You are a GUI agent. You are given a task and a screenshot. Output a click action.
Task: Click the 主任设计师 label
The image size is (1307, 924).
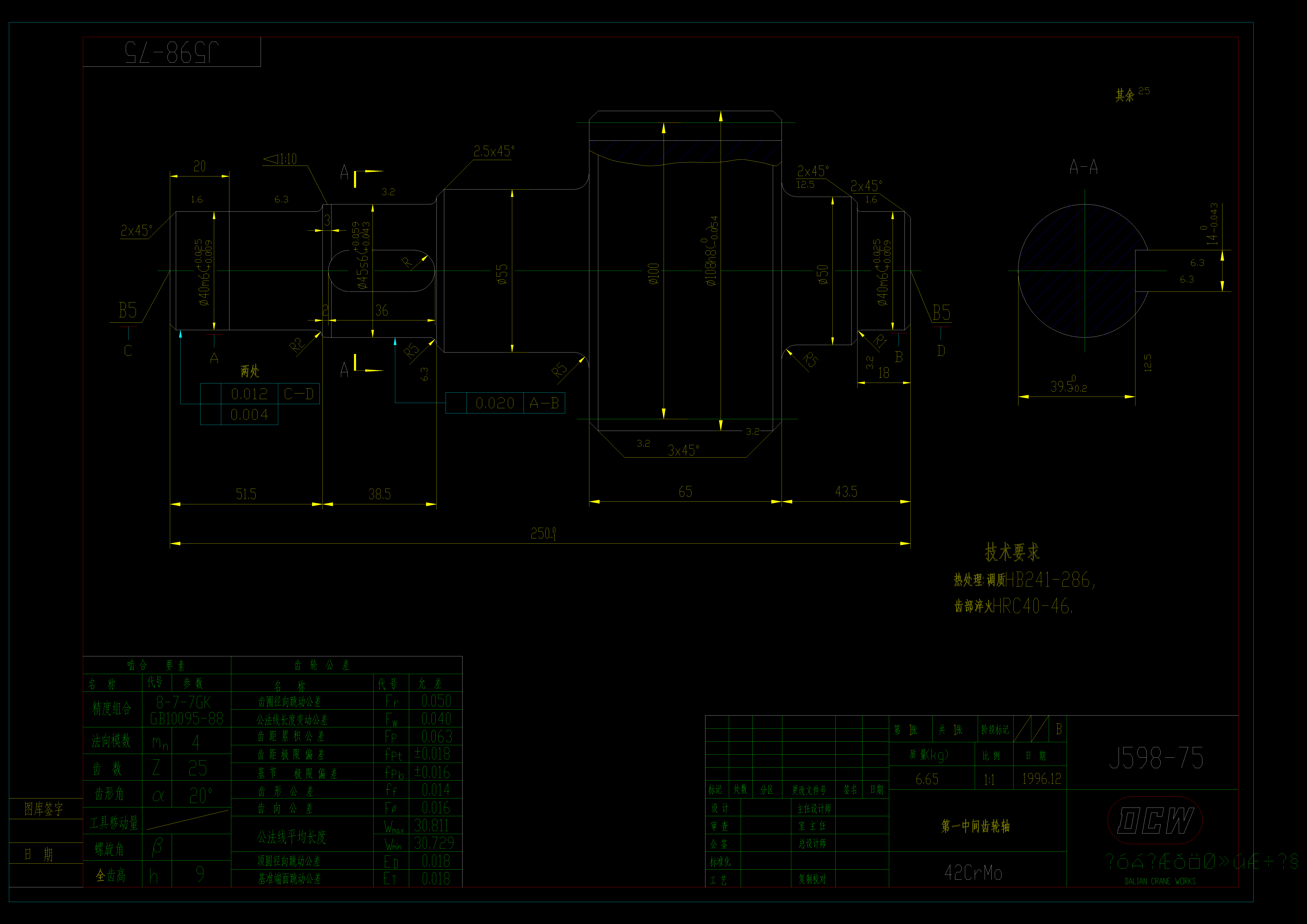click(x=814, y=808)
